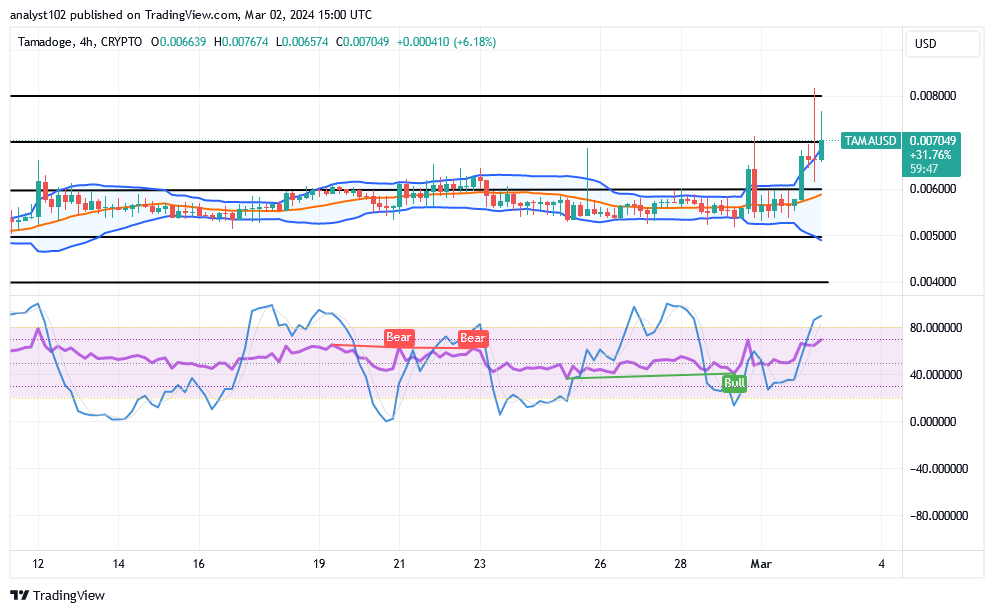Click the date label 14 on time axis

(x=119, y=564)
